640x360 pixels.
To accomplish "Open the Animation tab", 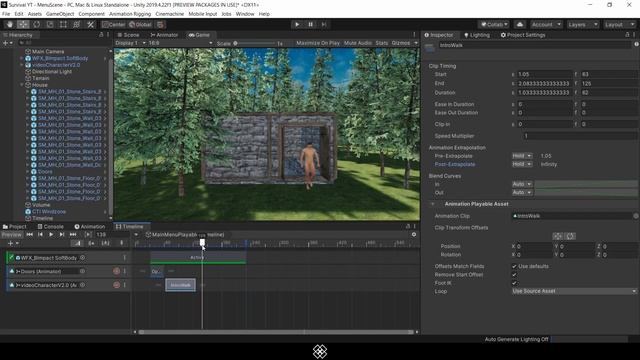I will (90, 227).
